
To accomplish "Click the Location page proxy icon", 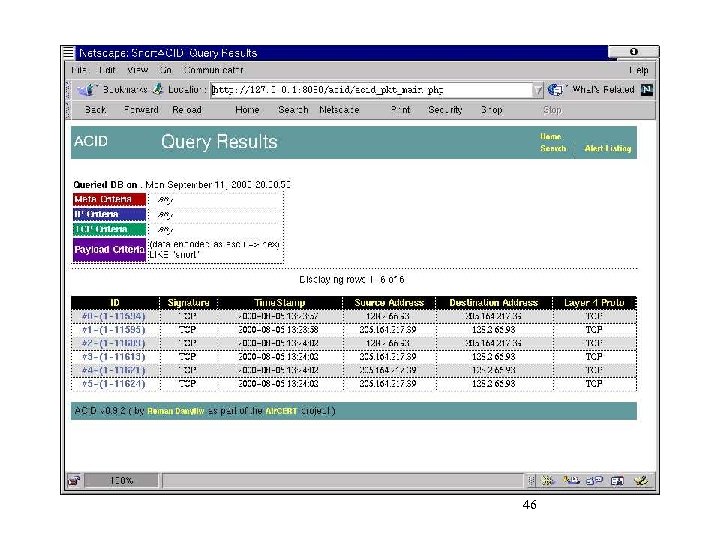I will (x=158, y=89).
